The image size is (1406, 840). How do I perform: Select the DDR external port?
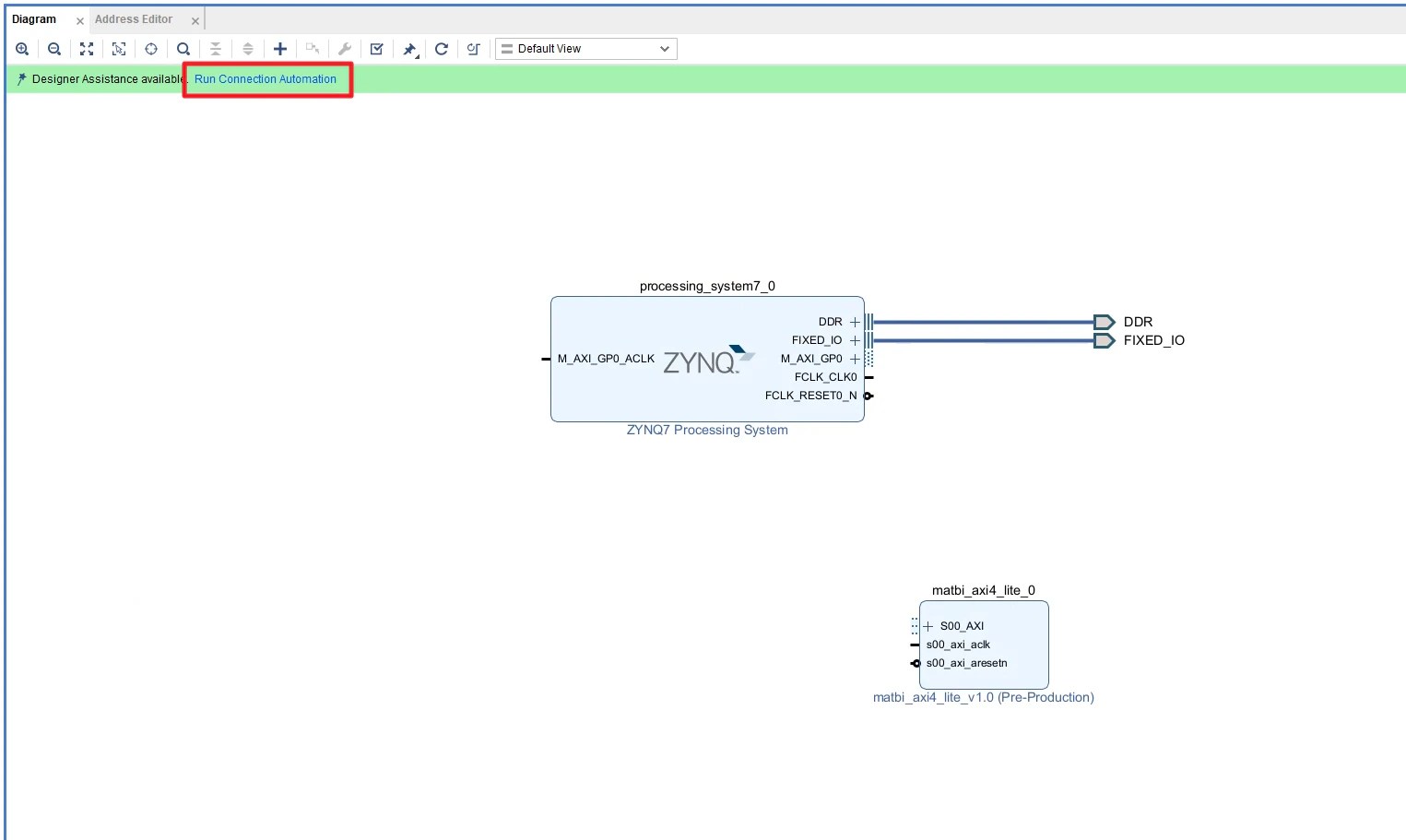1105,322
